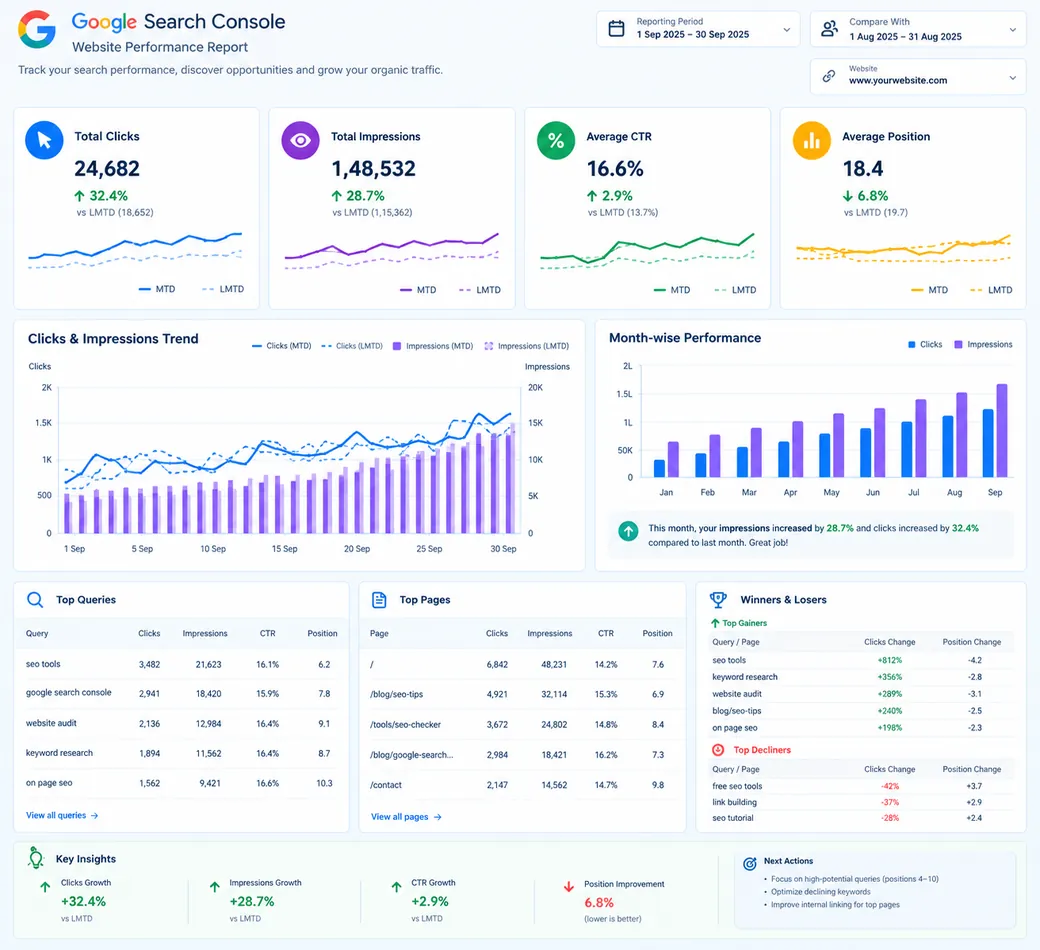Sort Top Queries by Clicks column header

[x=149, y=634]
